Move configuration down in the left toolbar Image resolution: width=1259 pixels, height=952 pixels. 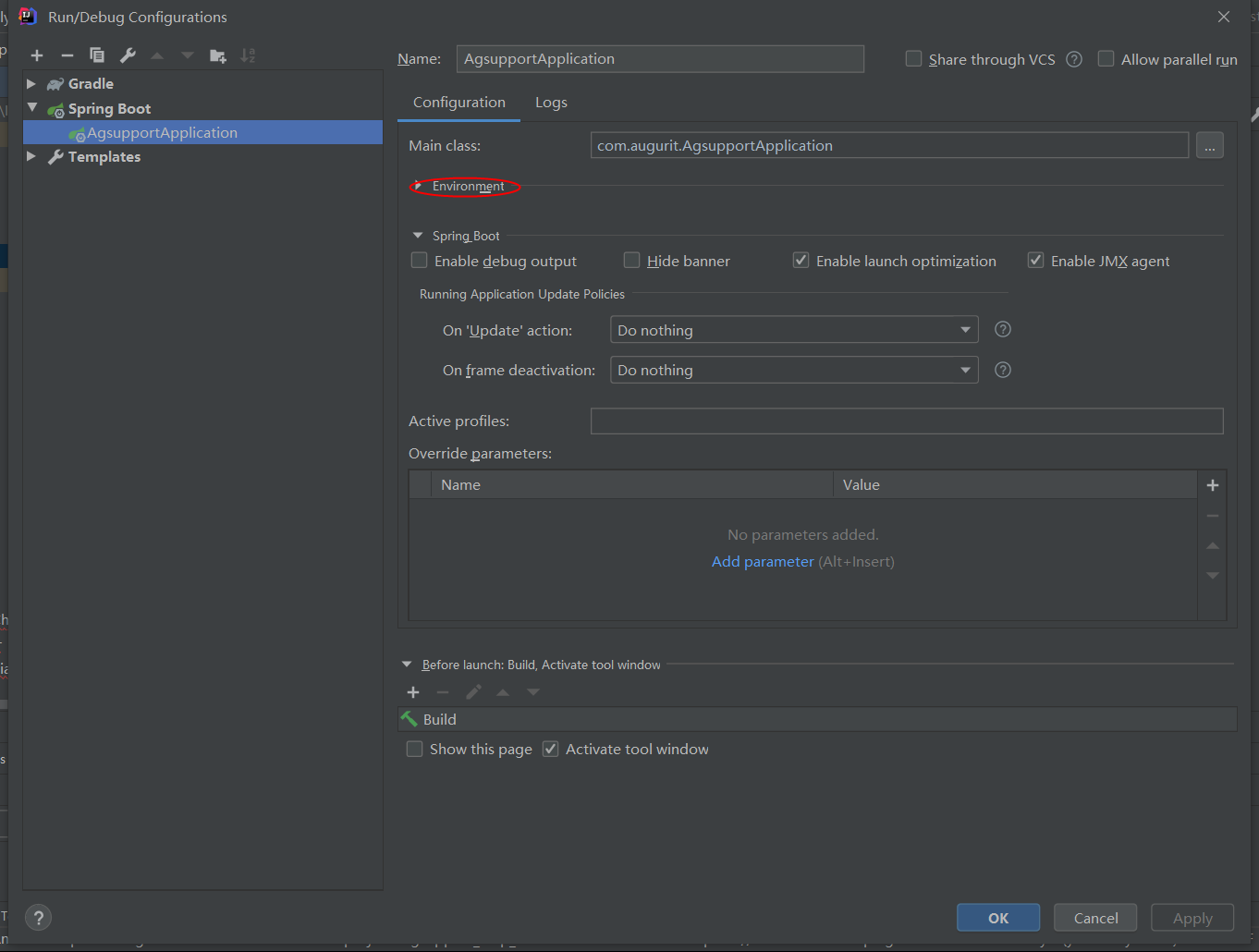[x=188, y=55]
